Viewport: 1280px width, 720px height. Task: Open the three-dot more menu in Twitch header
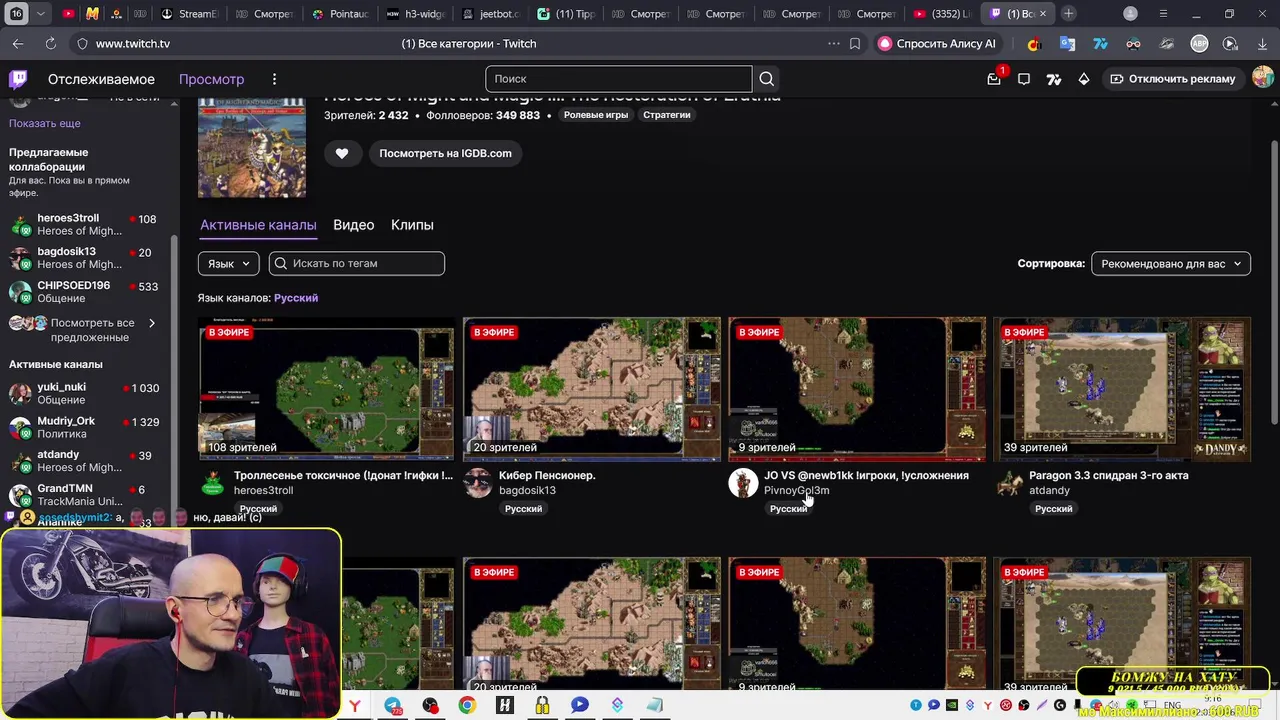pos(274,79)
